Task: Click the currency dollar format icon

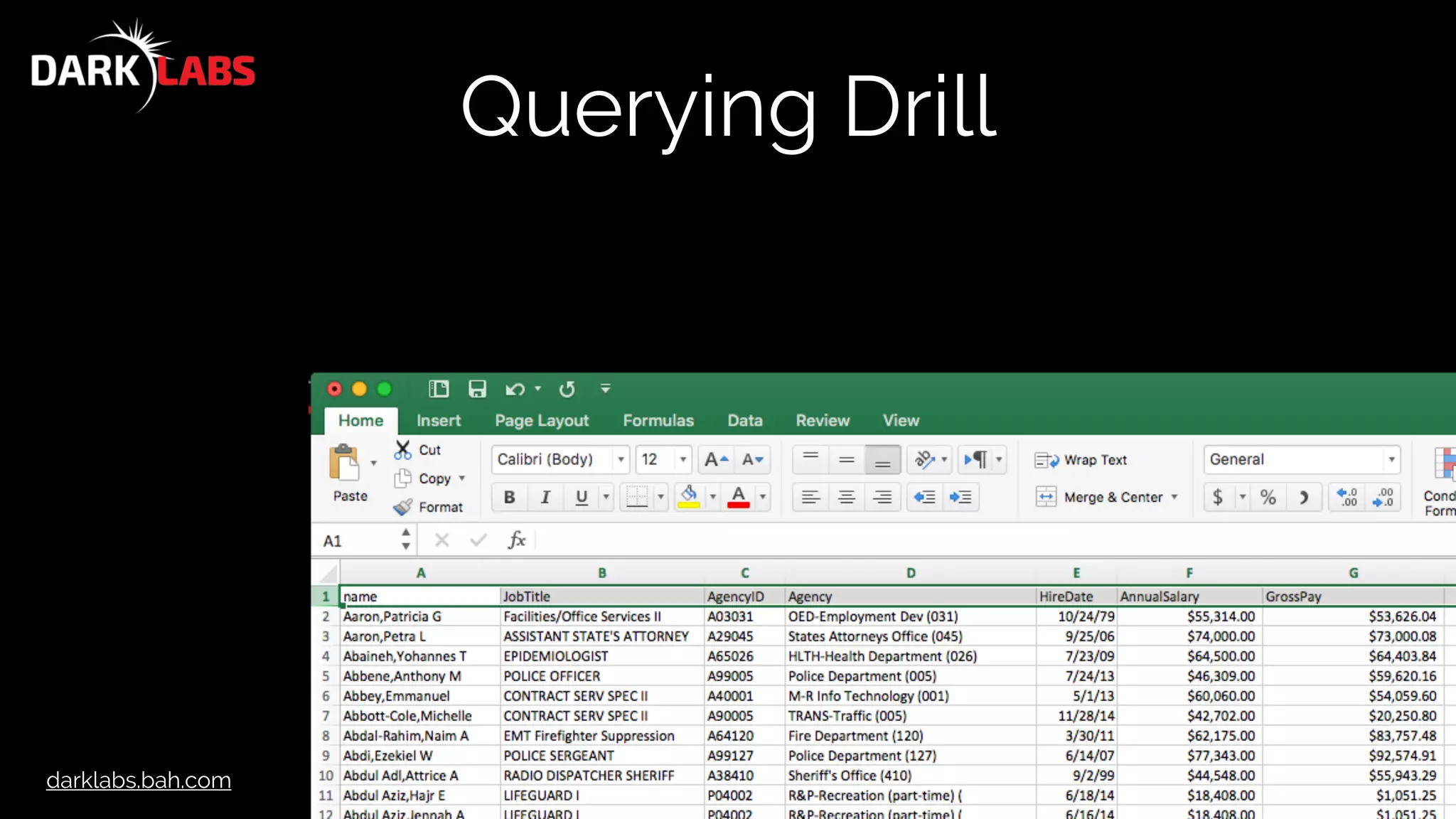Action: click(1219, 497)
